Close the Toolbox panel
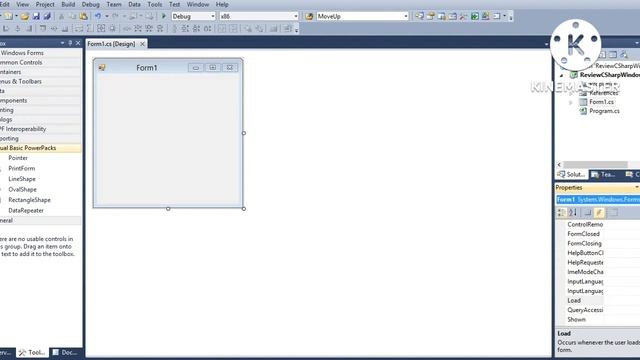Screen dimensions: 640x360 click(78, 43)
